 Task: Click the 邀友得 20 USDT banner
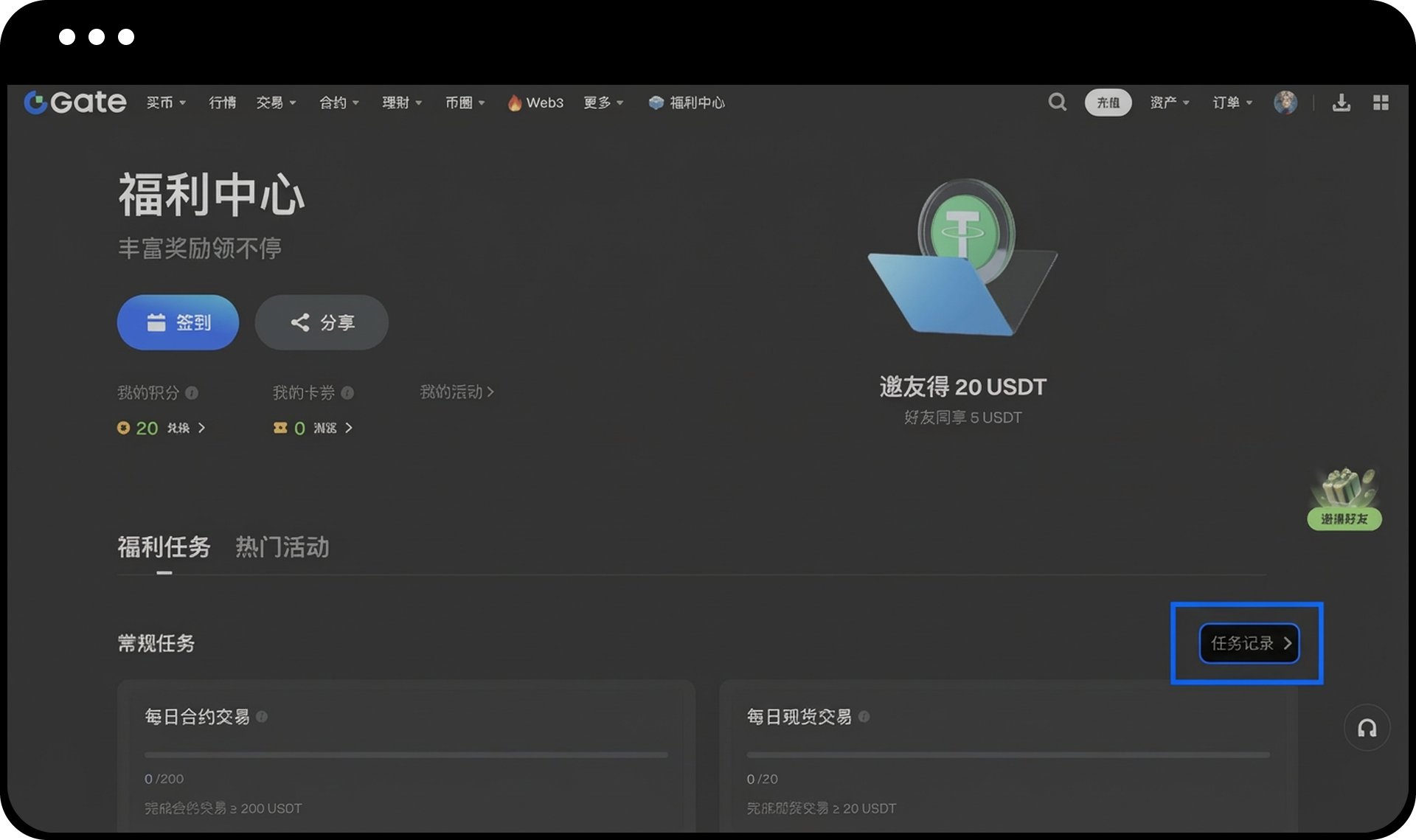962,386
